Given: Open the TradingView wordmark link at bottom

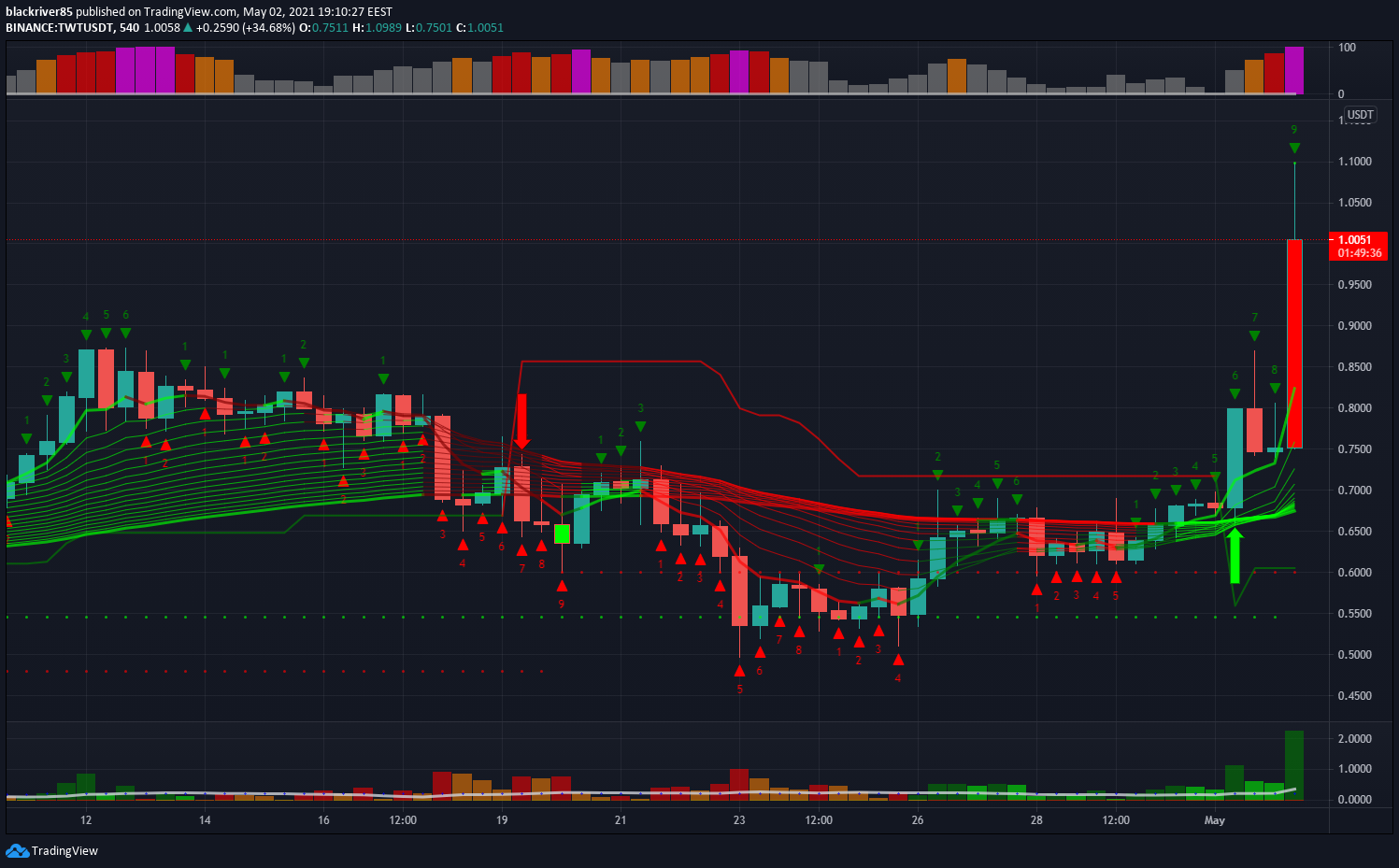Looking at the screenshot, I should (x=64, y=851).
